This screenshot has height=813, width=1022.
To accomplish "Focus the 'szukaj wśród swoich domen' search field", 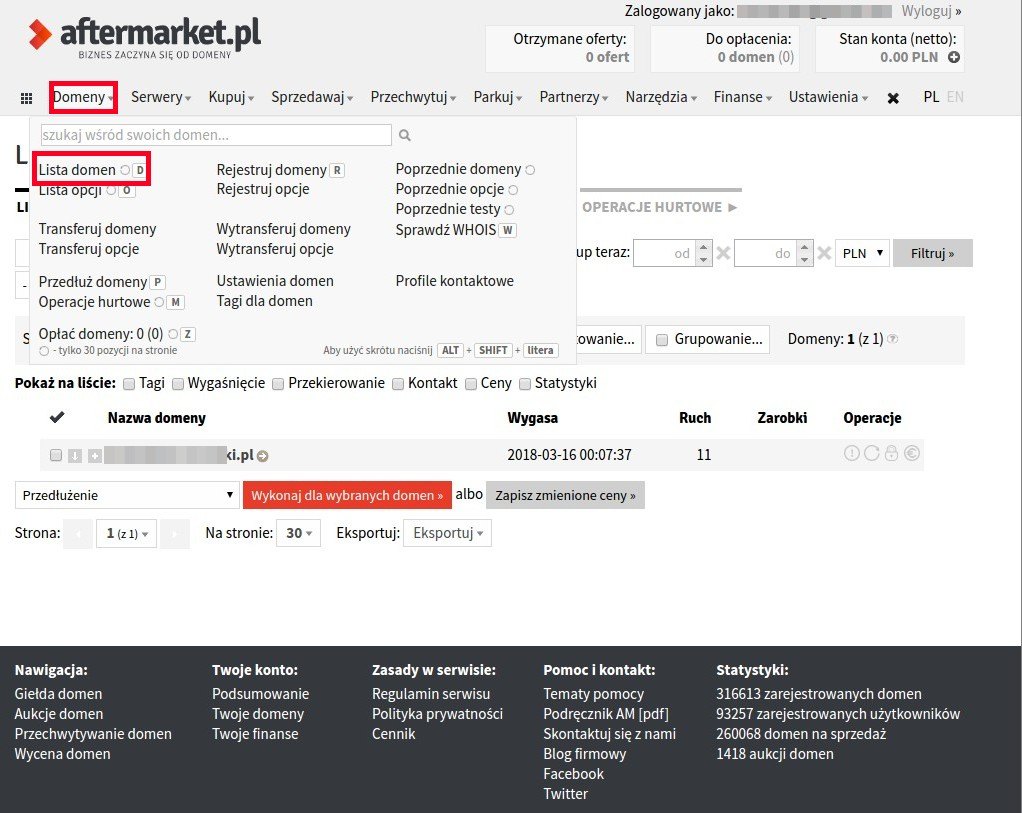I will tap(216, 135).
